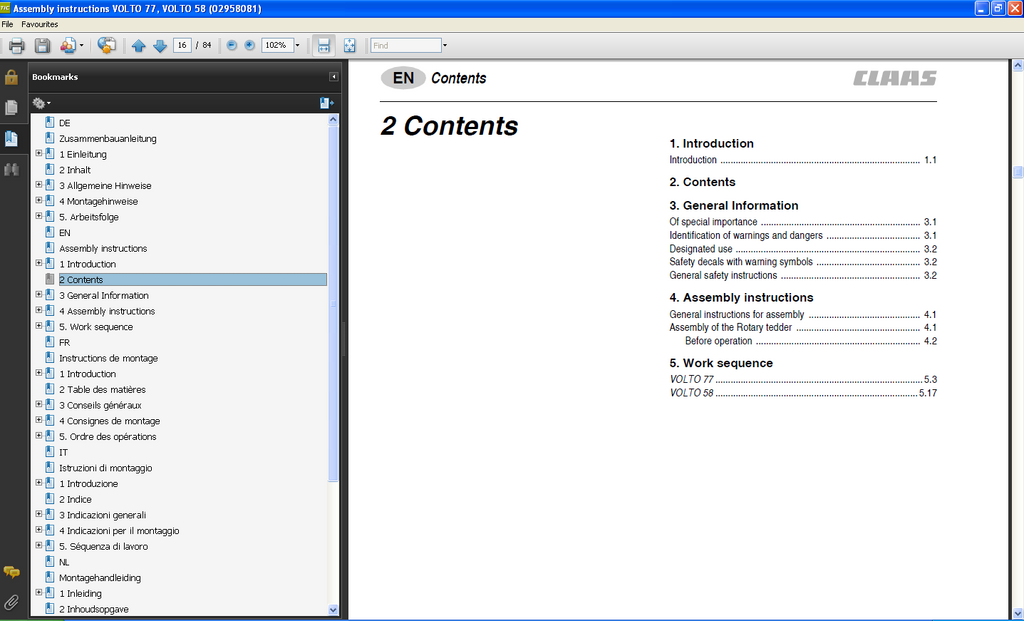Click the Save (floppy disk) icon
This screenshot has width=1024, height=621.
coord(42,46)
